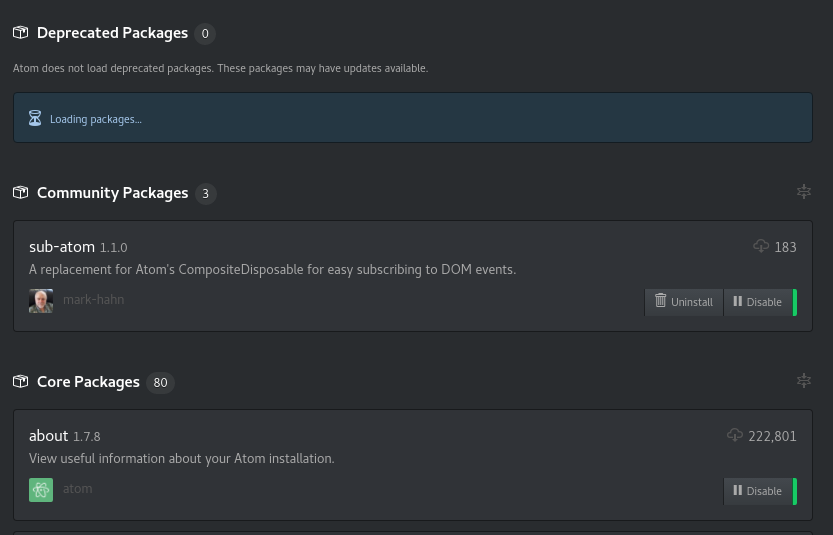
Task: Click the Community Packages count badge 3
Action: [x=206, y=194]
